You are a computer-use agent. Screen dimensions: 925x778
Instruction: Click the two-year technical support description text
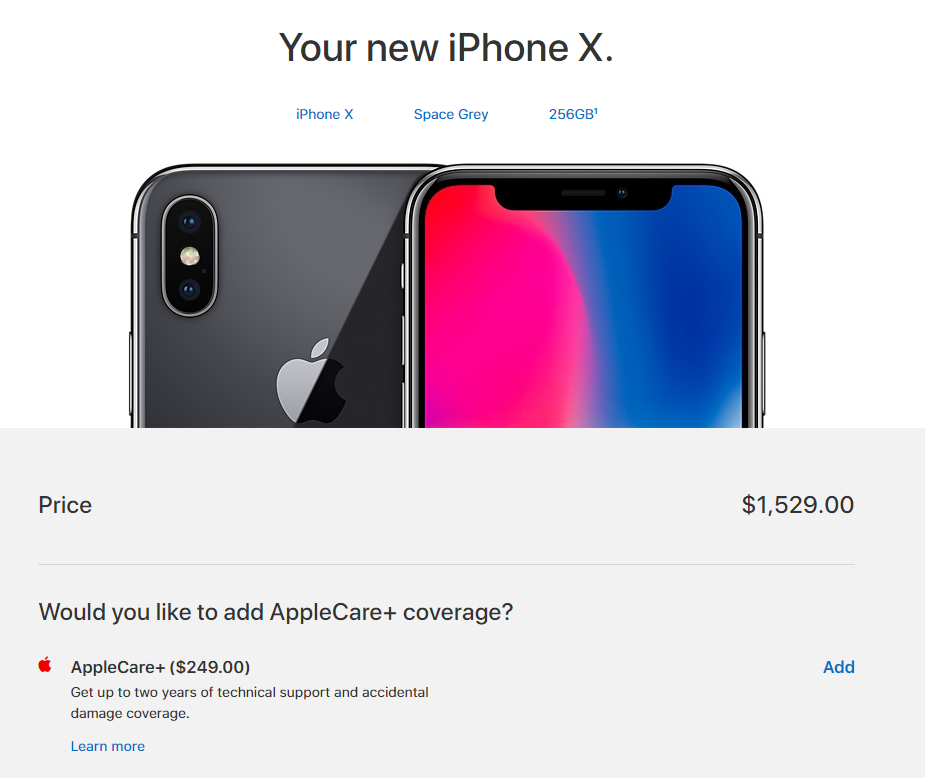pos(250,703)
